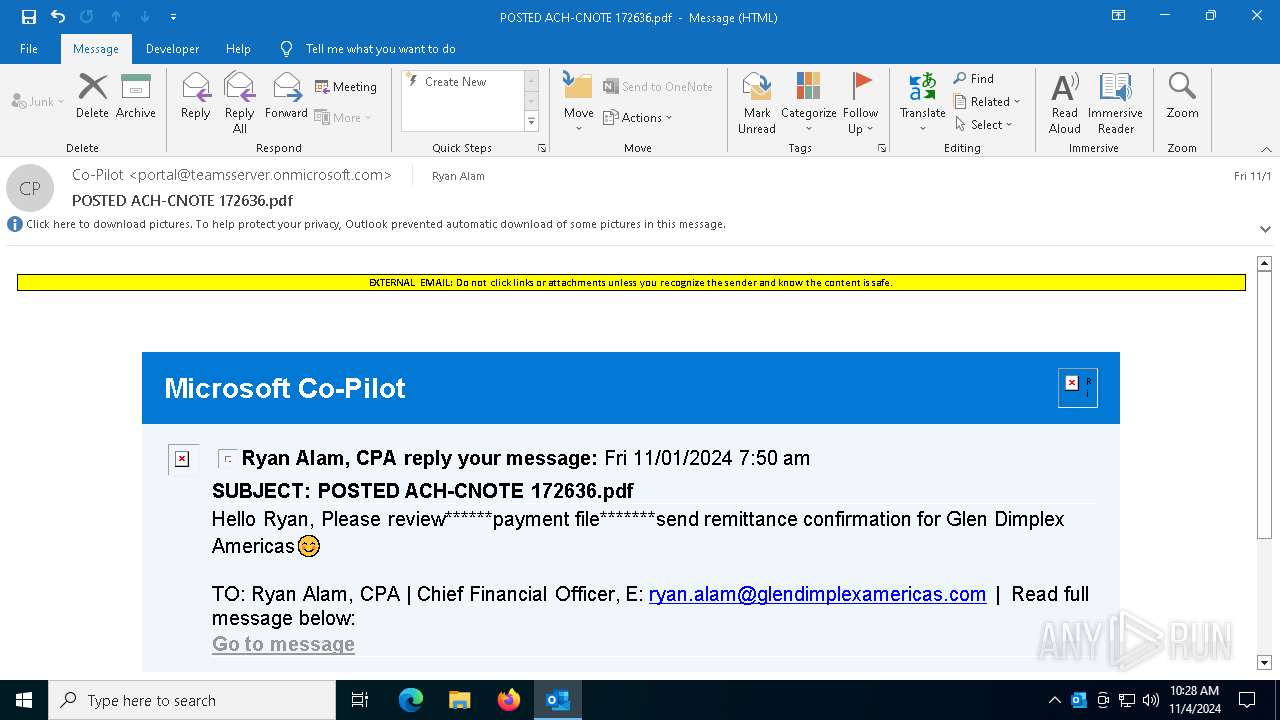Open Task View on taskbar
The height and width of the screenshot is (720, 1280).
coord(360,700)
